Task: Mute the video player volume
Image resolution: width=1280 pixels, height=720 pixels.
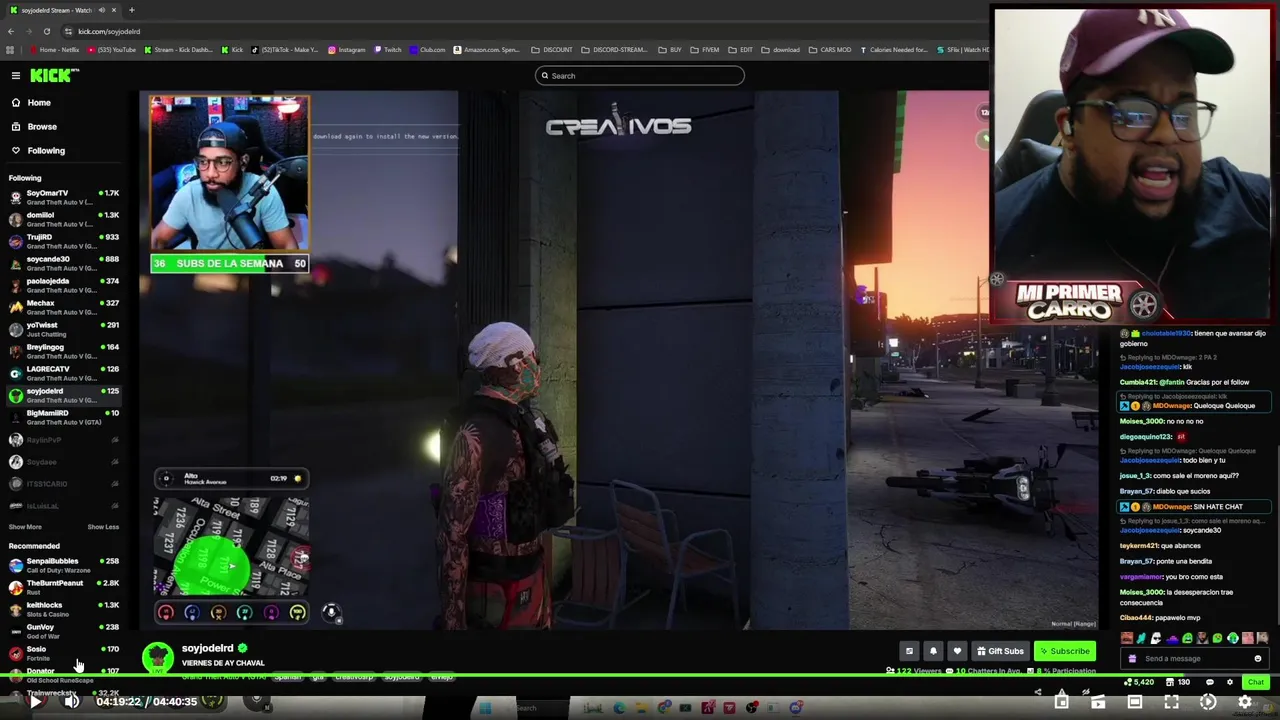Action: 71,702
